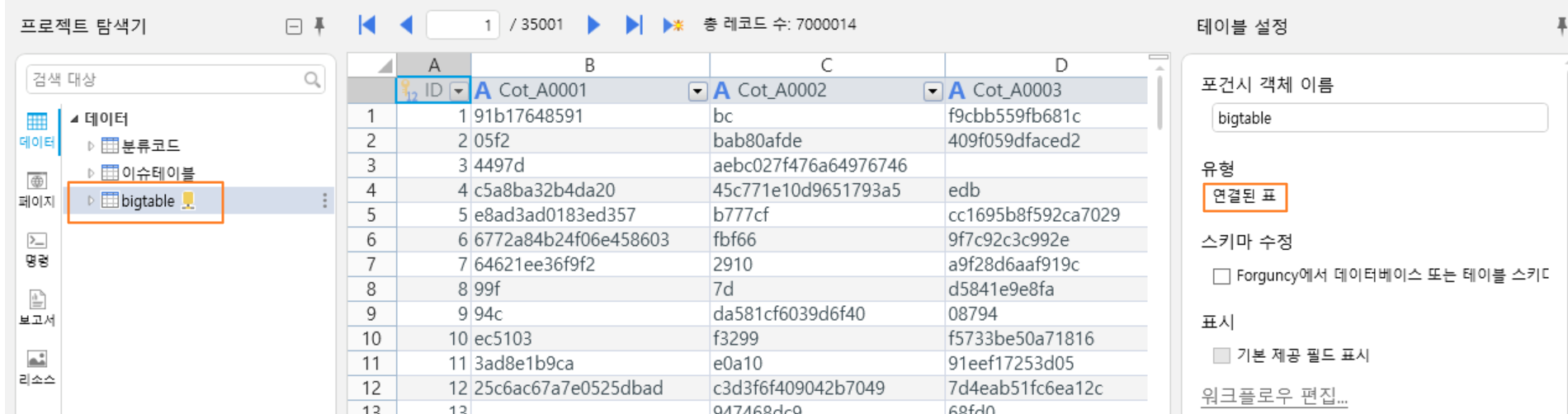
Task: Go to the next record page
Action: click(x=593, y=25)
